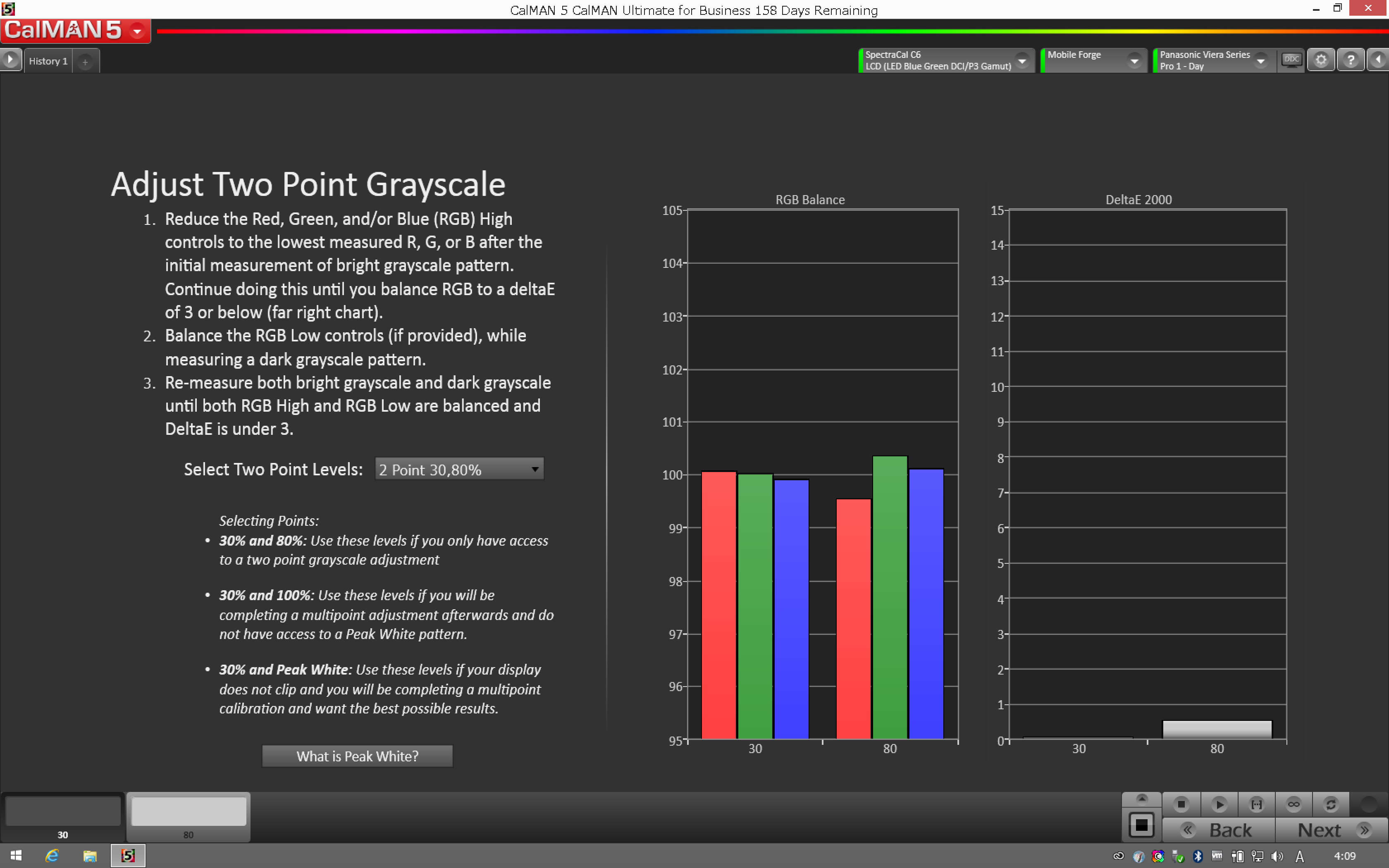Click the volume speaker tray icon
The width and height of the screenshot is (1389, 868).
(1277, 856)
